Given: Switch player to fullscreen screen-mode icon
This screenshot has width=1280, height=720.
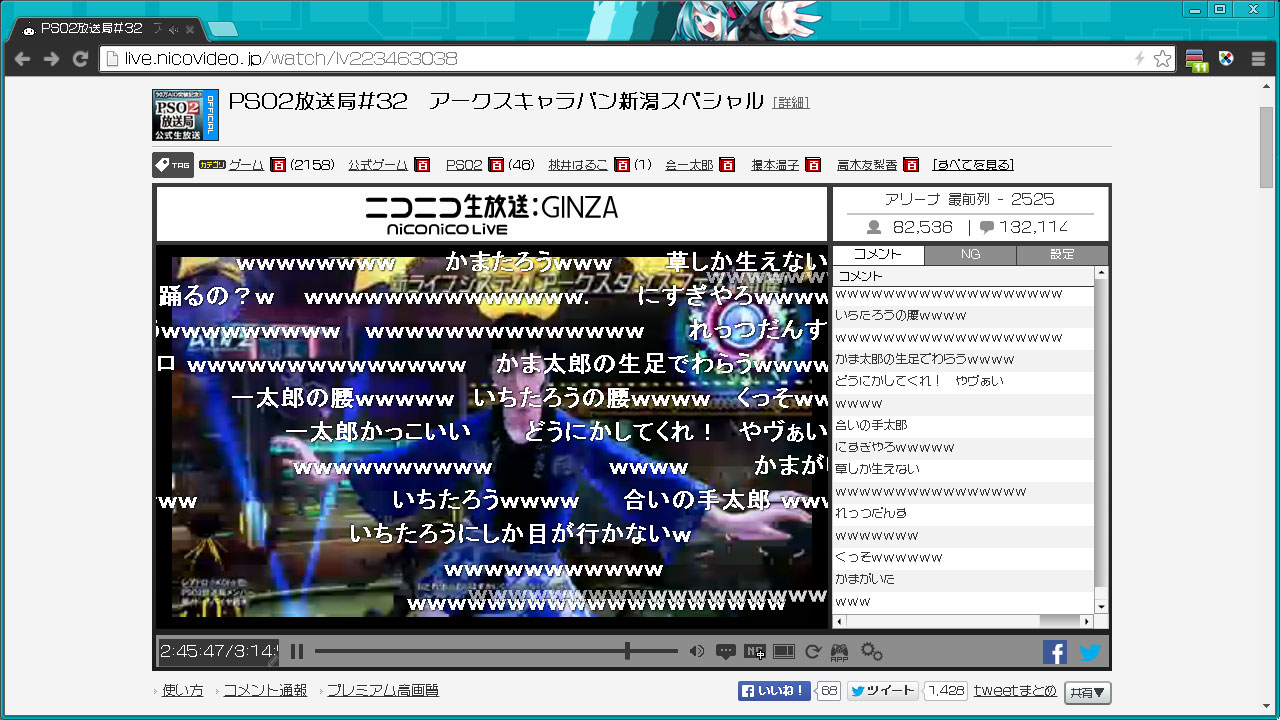Looking at the screenshot, I should point(784,652).
